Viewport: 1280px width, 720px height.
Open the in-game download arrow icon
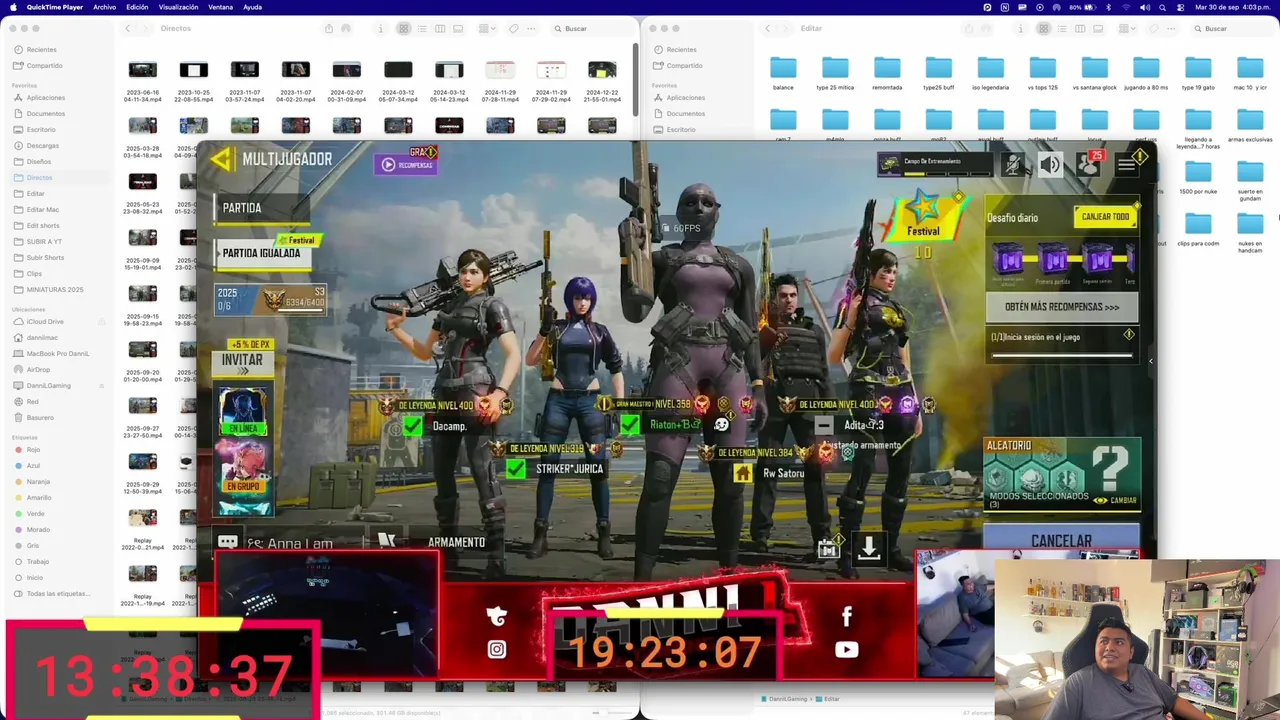click(x=869, y=548)
